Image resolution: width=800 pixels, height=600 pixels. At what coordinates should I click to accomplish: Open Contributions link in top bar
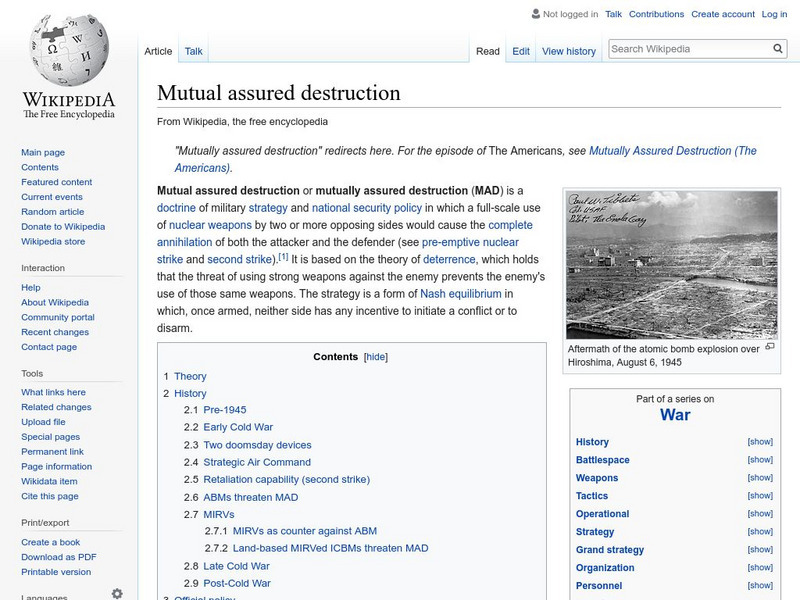coord(656,14)
